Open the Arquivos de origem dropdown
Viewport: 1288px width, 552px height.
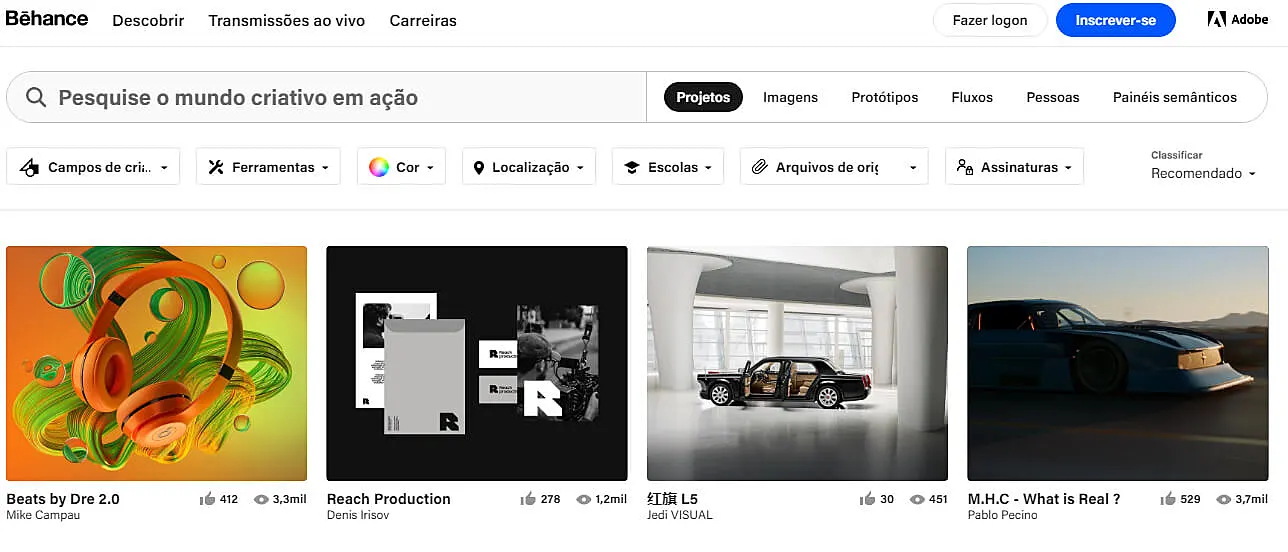pyautogui.click(x=834, y=167)
